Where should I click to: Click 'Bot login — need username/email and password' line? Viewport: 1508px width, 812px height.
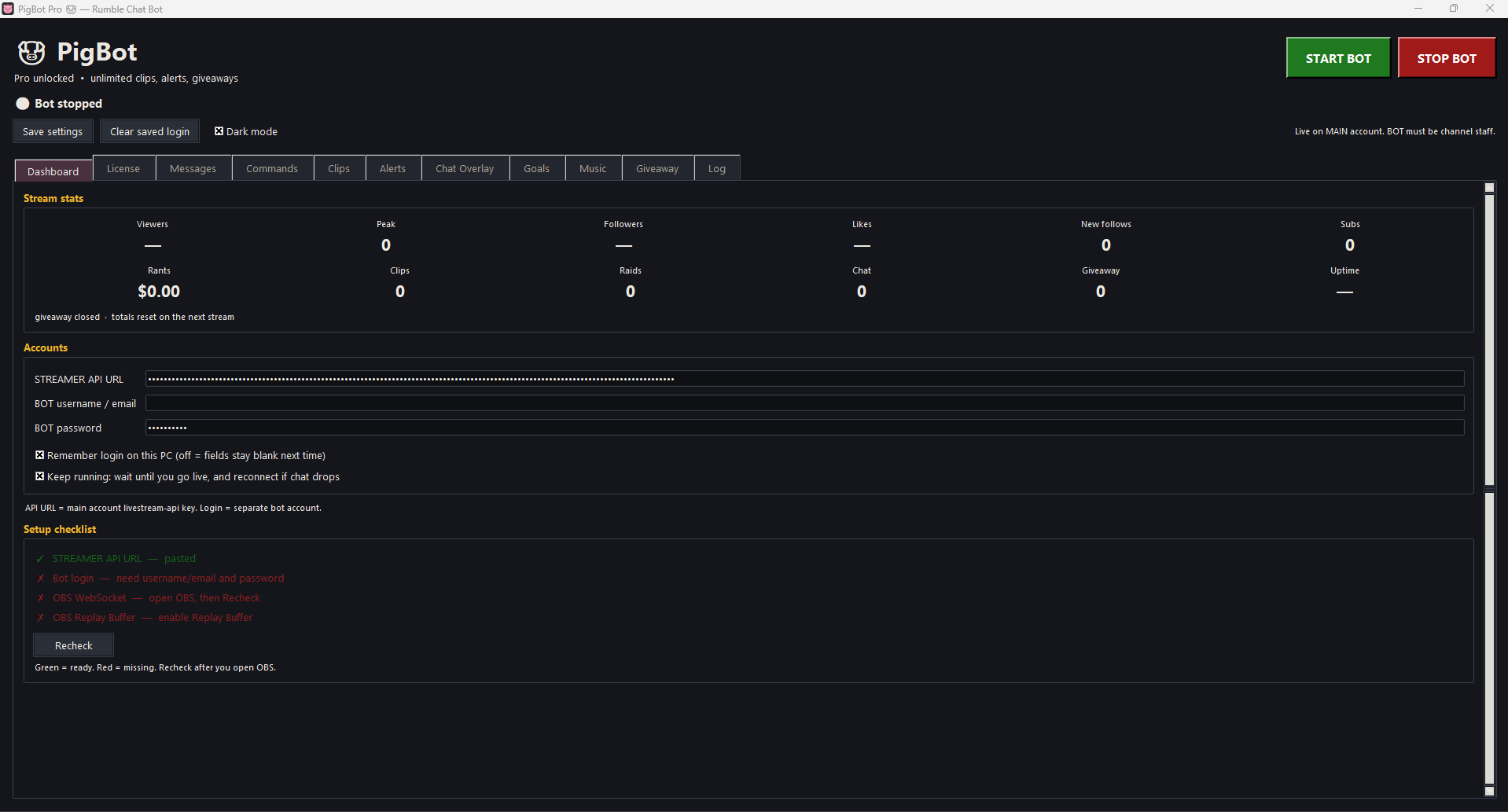[x=168, y=579]
